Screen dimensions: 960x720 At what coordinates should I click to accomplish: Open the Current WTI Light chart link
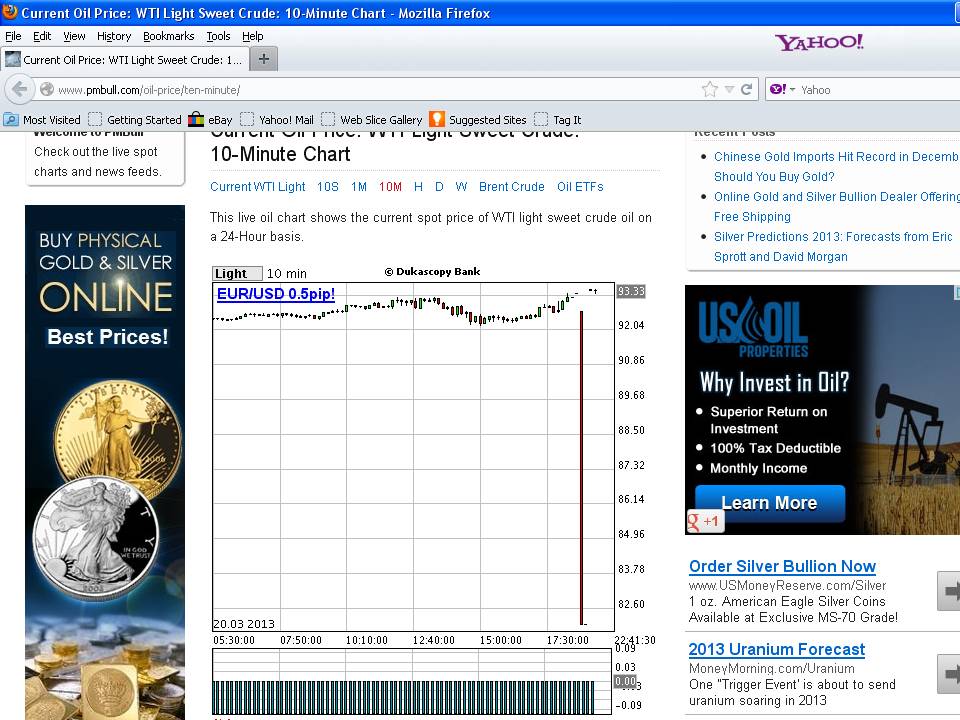257,186
